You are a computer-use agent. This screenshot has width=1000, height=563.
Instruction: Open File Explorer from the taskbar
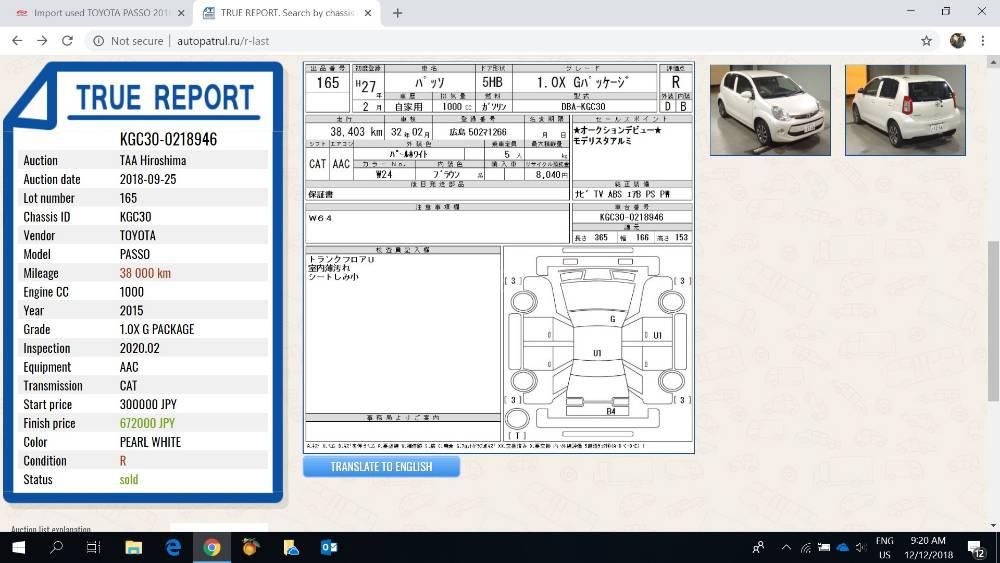coord(133,547)
